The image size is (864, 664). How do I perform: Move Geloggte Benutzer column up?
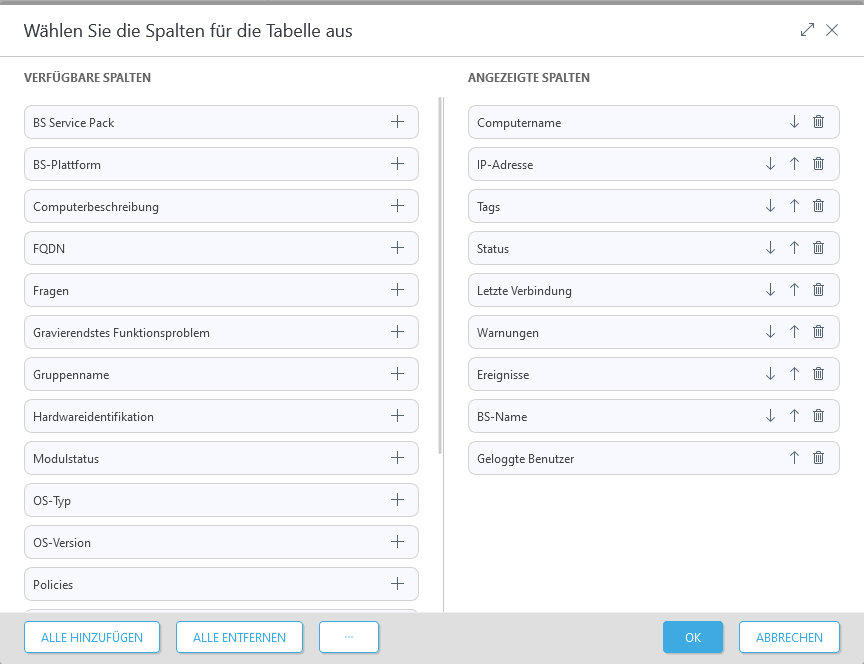pyautogui.click(x=794, y=458)
